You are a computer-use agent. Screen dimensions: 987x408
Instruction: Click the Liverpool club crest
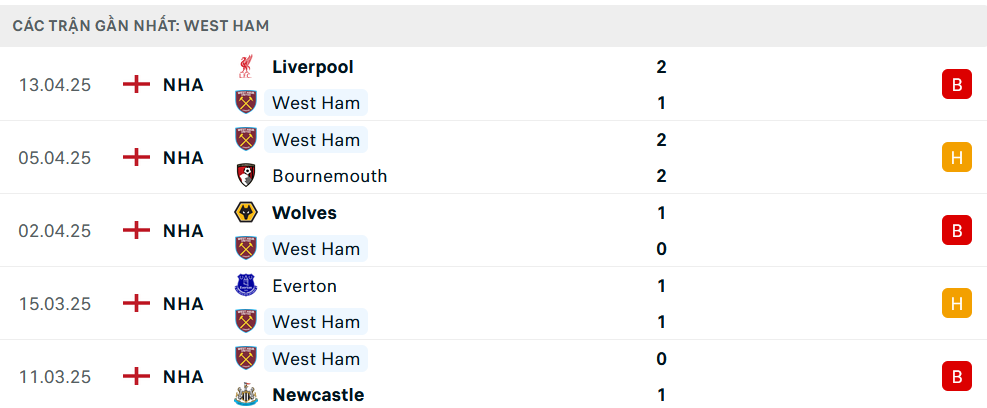click(245, 67)
